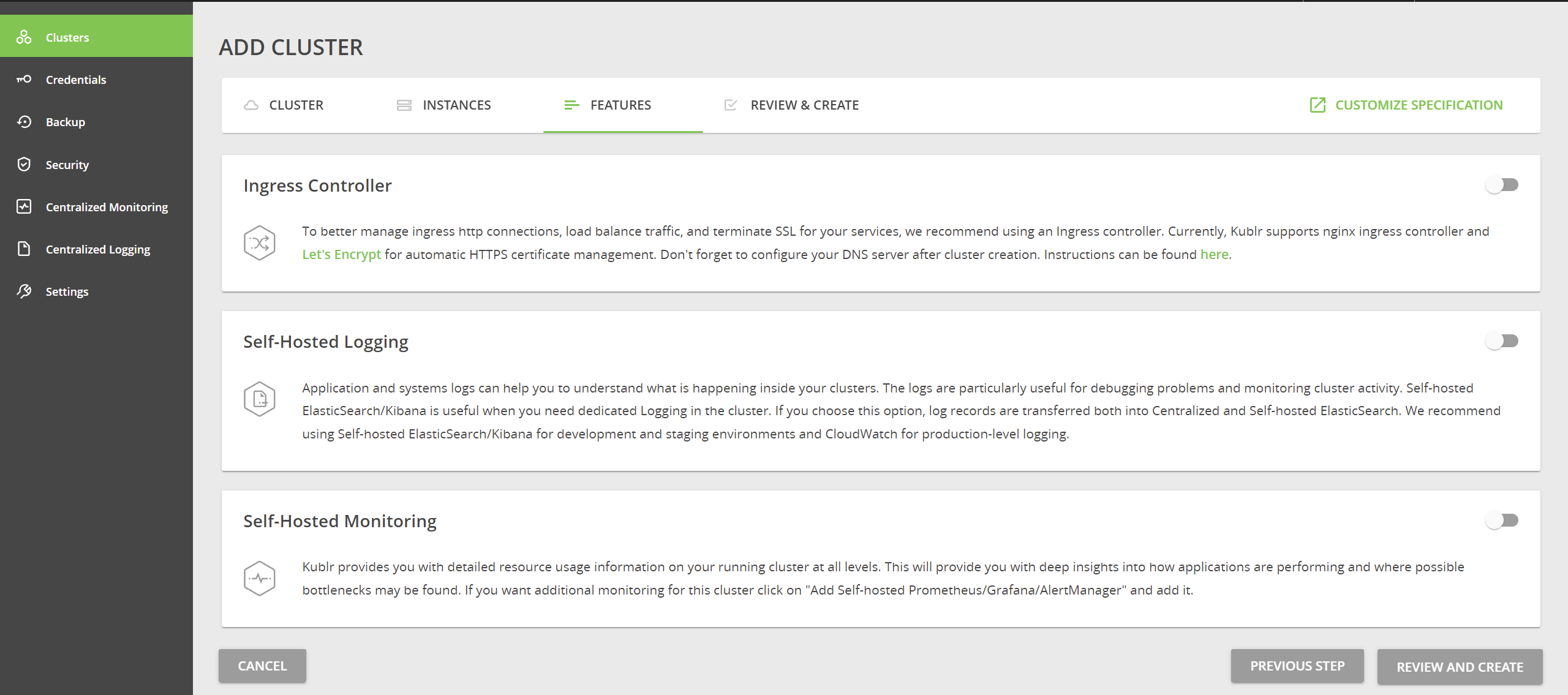
Task: Toggle Self-Hosted Monitoring on
Action: point(1502,520)
